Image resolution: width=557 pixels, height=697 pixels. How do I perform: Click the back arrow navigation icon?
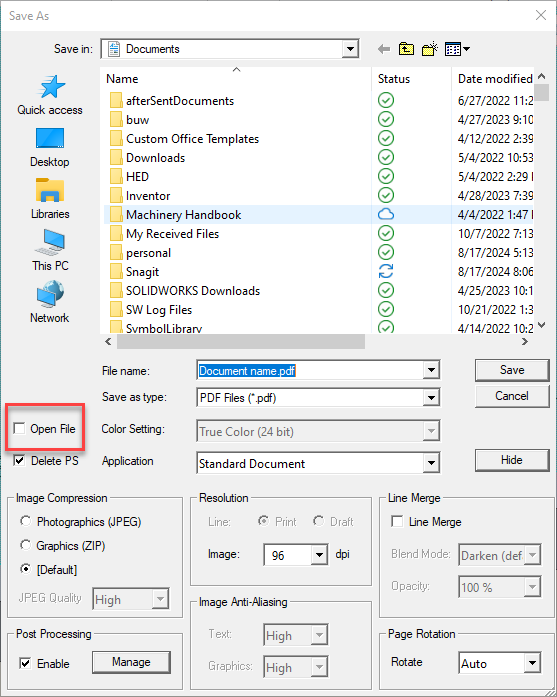coord(384,49)
